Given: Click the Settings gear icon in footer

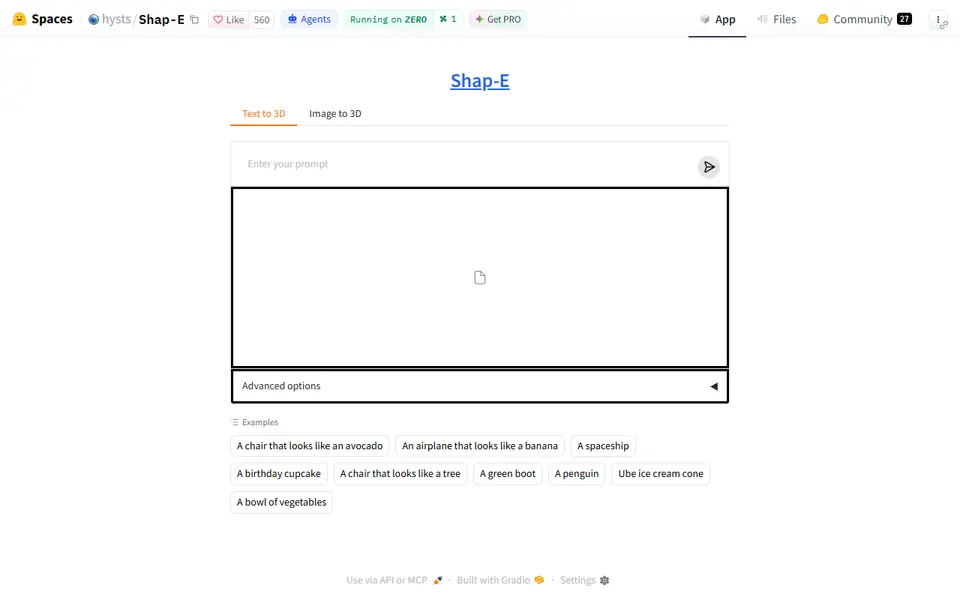Looking at the screenshot, I should [604, 580].
